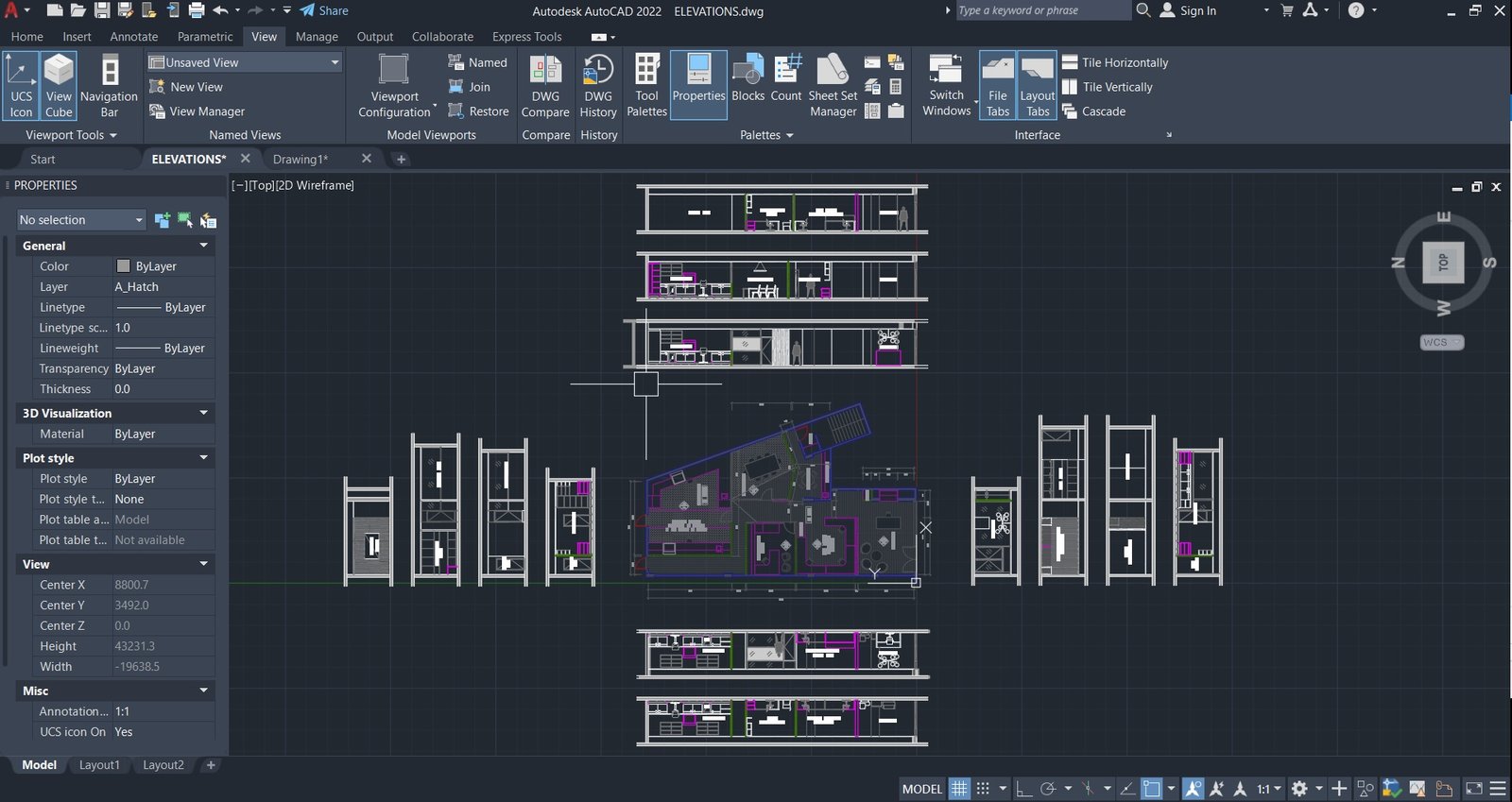Open DWG History palette
The width and height of the screenshot is (1512, 802).
598,86
